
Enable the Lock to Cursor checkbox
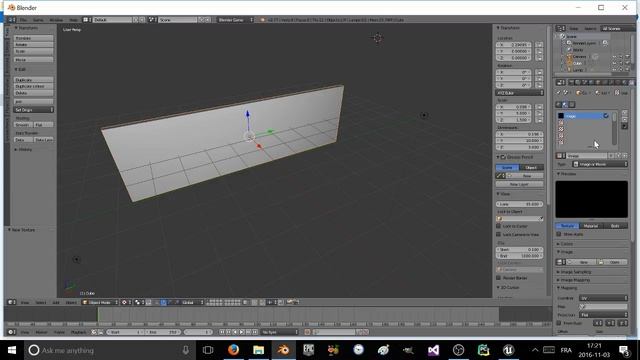click(x=498, y=226)
